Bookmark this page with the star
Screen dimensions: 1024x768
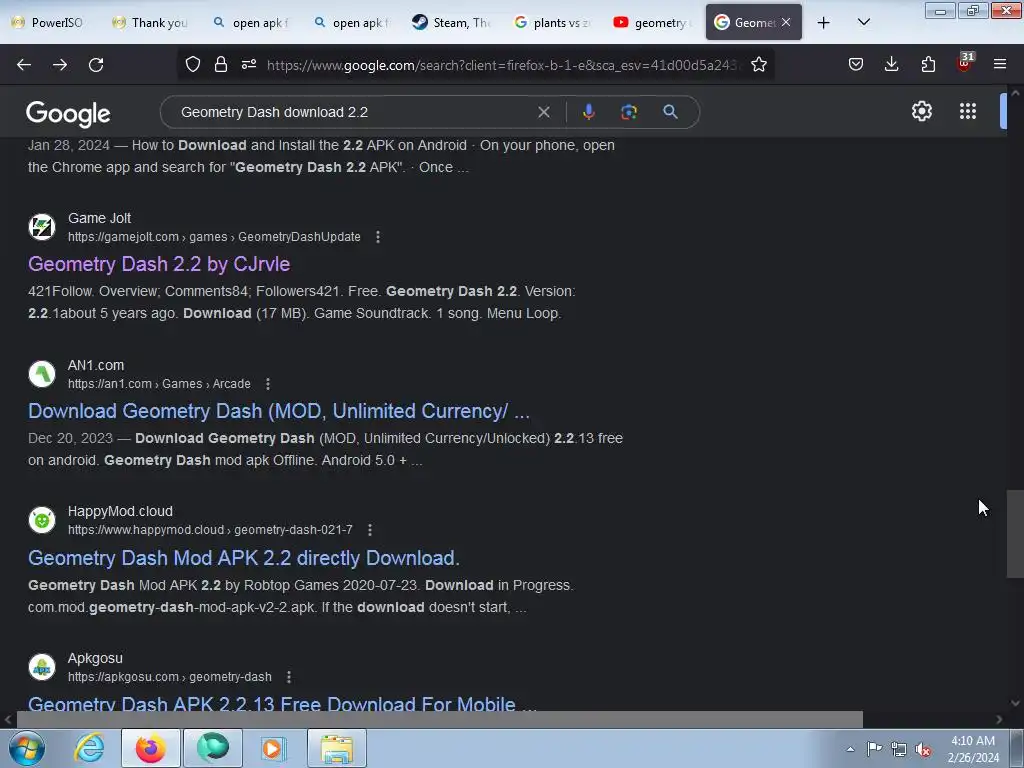click(x=759, y=64)
